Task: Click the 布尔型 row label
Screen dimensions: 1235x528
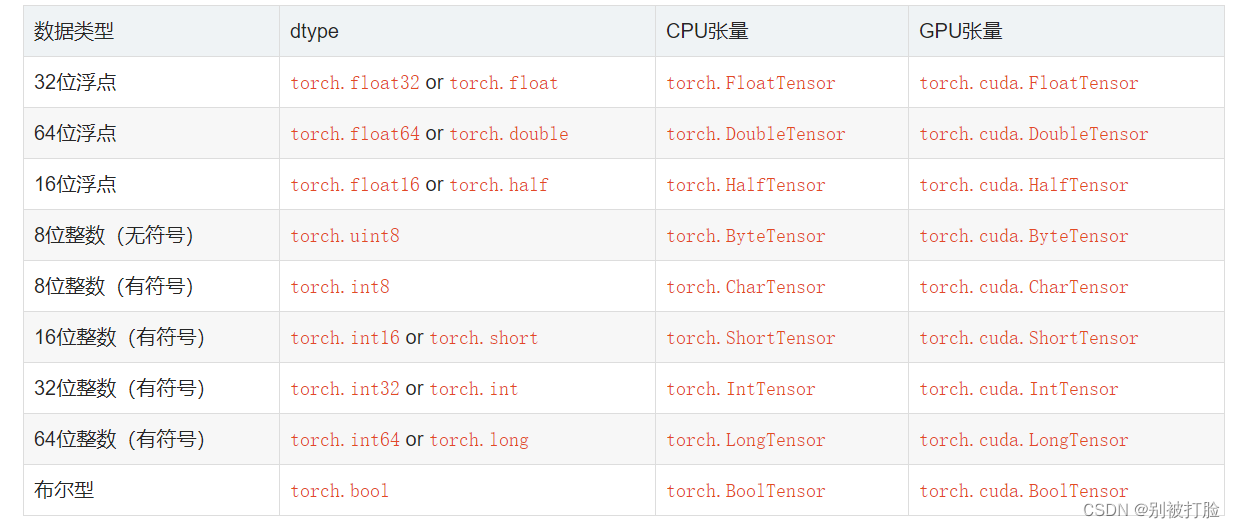Action: click(x=64, y=490)
